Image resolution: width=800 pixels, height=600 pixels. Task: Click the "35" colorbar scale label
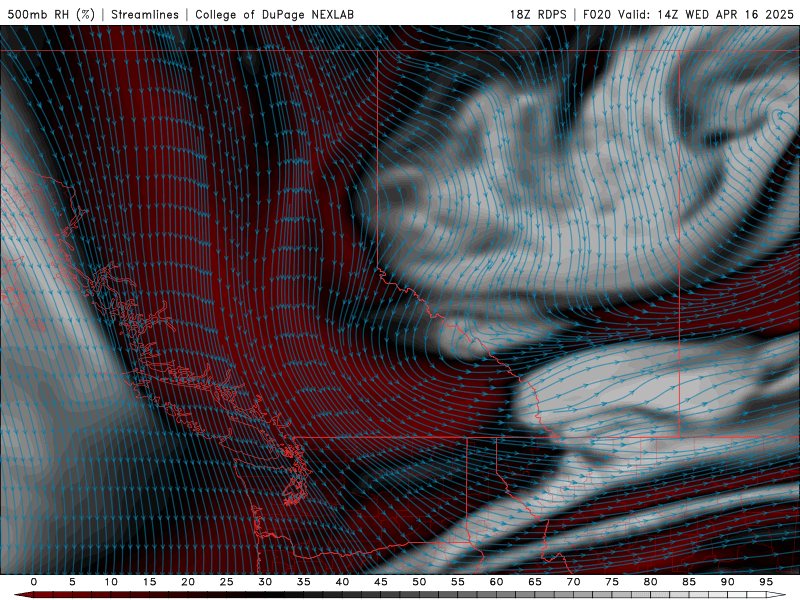tap(304, 582)
